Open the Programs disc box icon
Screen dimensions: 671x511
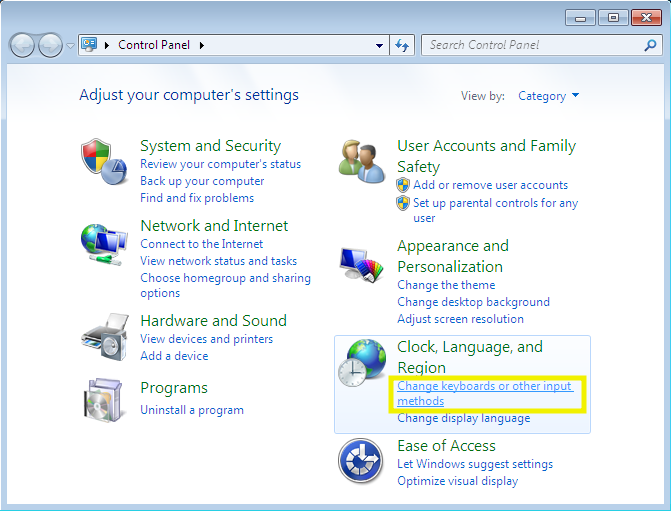click(x=104, y=399)
